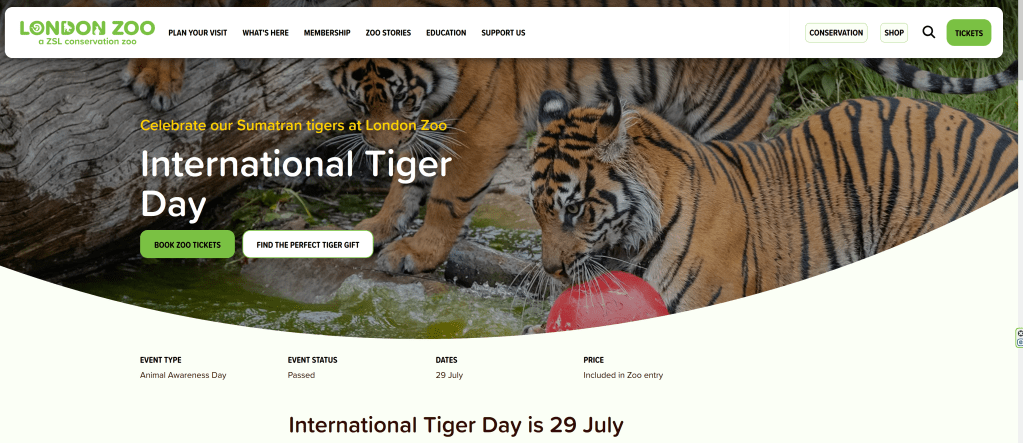Click the London Zoo logo
Image resolution: width=1023 pixels, height=443 pixels.
coord(87,33)
